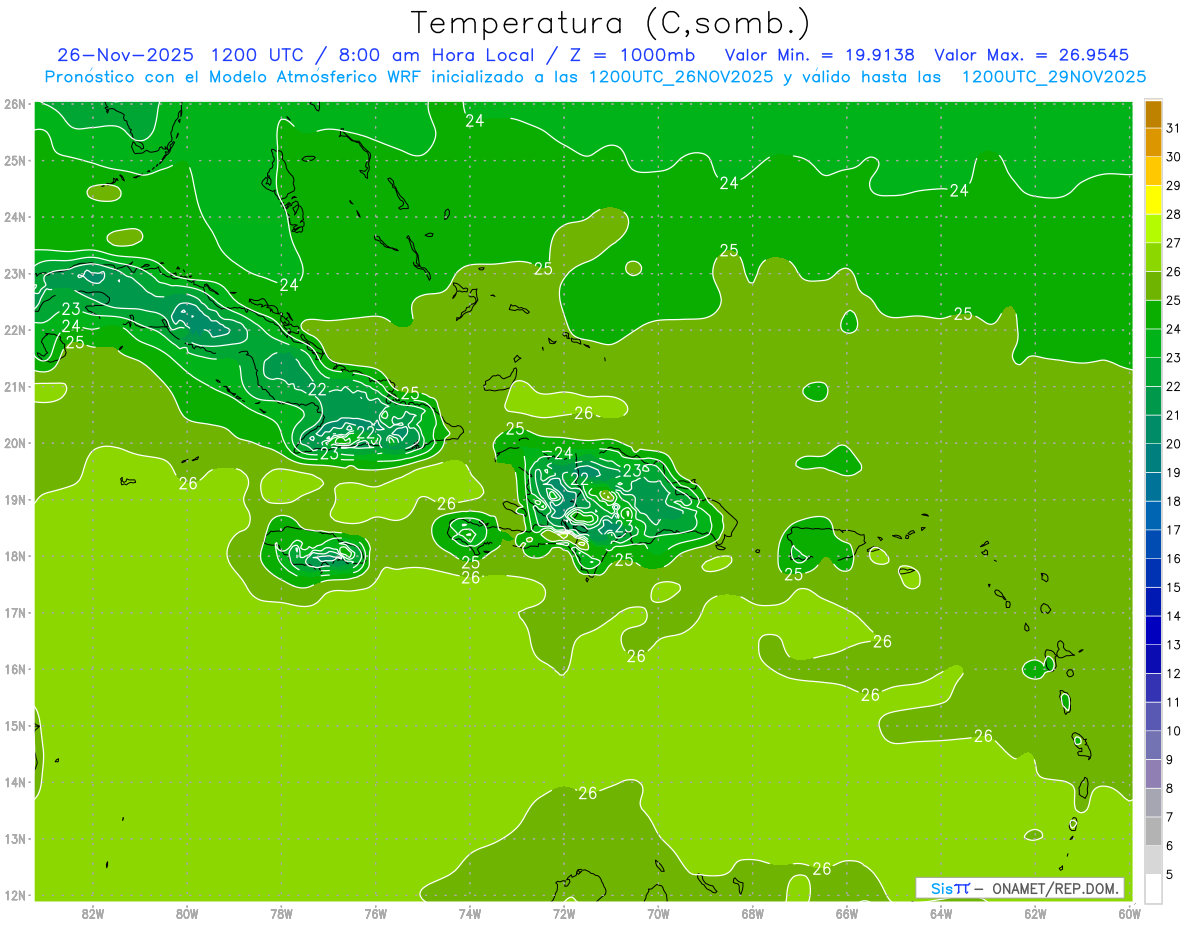The width and height of the screenshot is (1200, 927).
Task: Click the '66W' longitude axis label
Action: tap(847, 913)
